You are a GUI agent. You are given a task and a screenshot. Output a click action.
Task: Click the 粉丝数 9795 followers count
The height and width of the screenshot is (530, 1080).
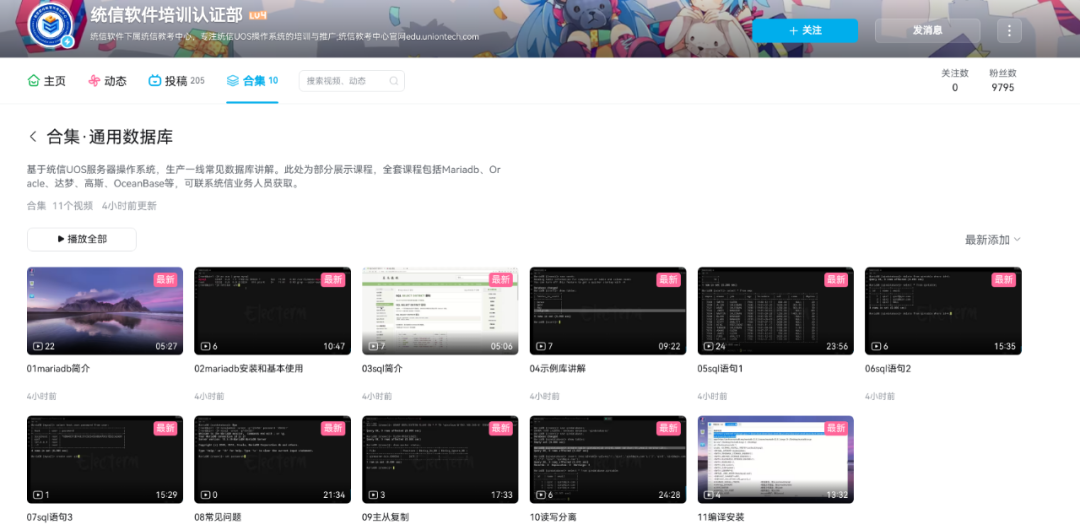coord(1003,80)
